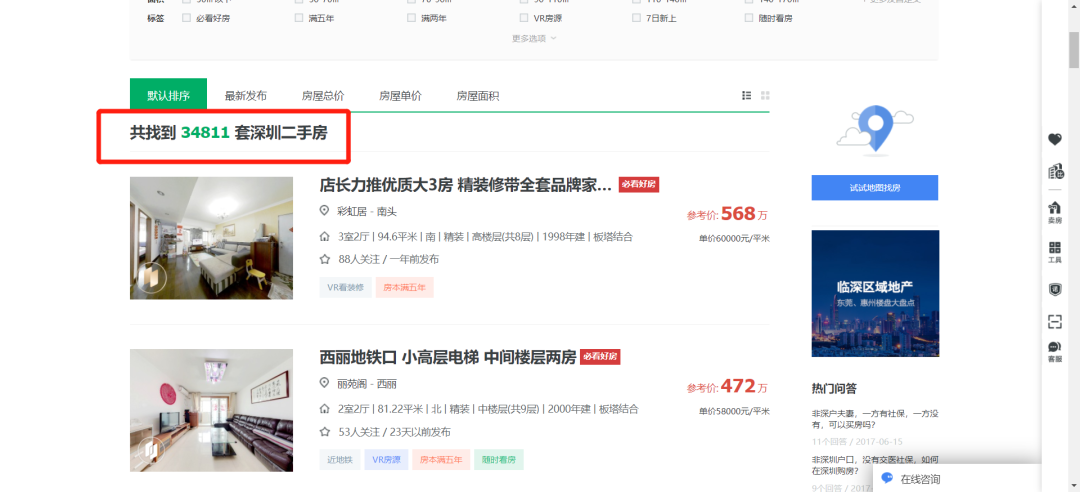Open favorites heart icon in right sidebar
Image resolution: width=1080 pixels, height=492 pixels.
[1055, 139]
